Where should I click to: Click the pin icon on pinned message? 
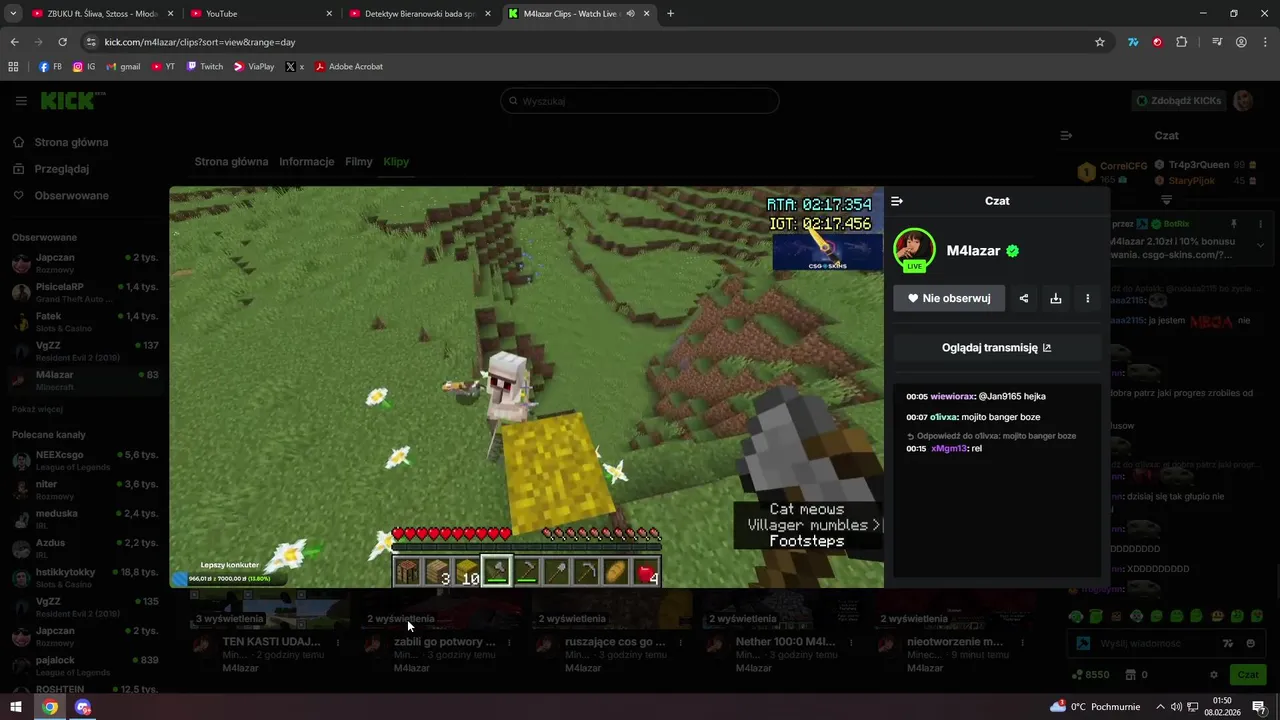coord(1234,224)
